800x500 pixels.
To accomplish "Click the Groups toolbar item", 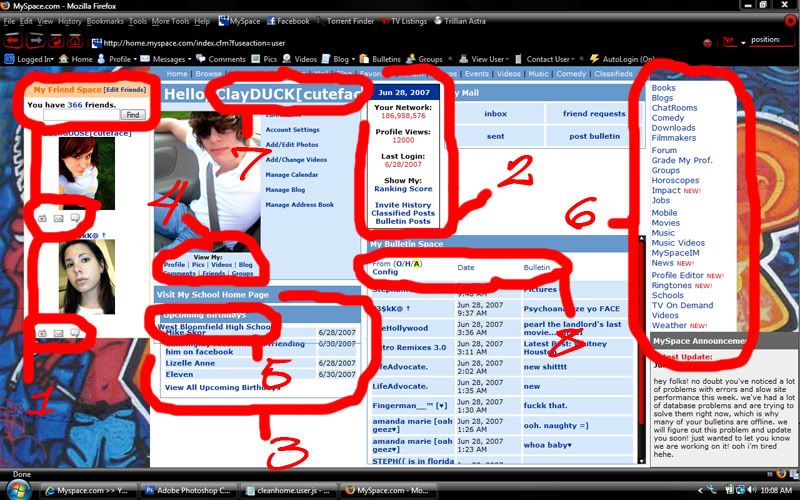I will 424,59.
